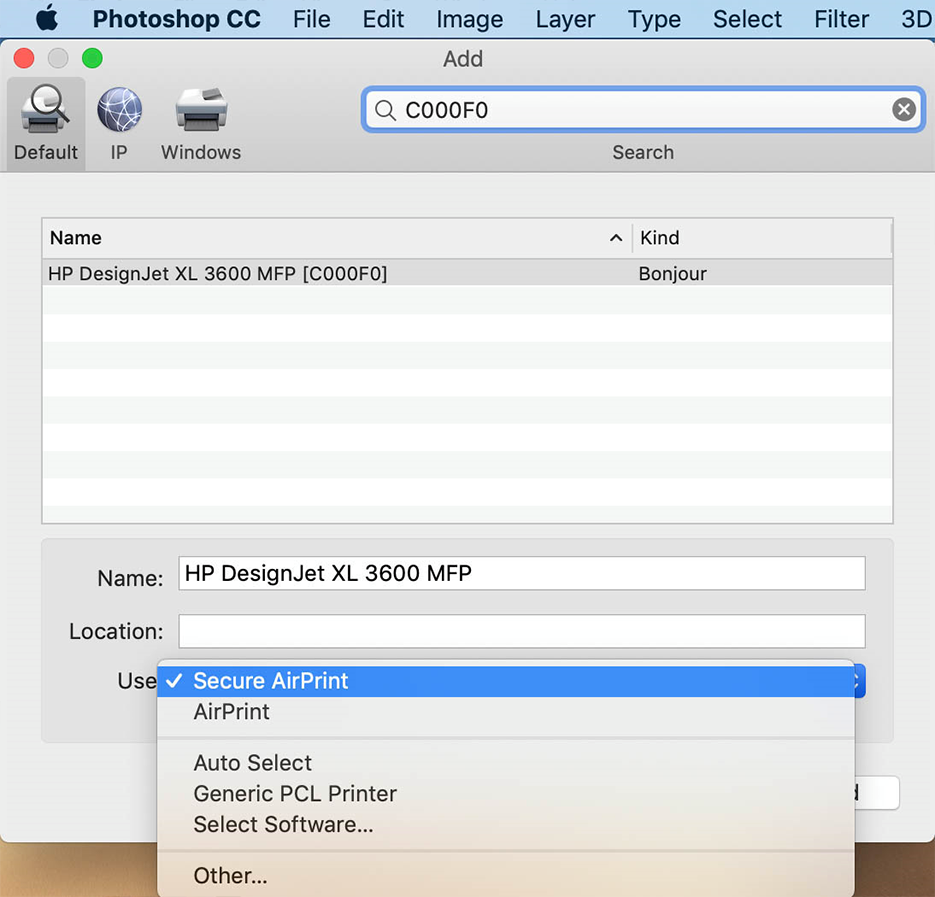Click the Photoshop CC application menu

click(x=176, y=18)
